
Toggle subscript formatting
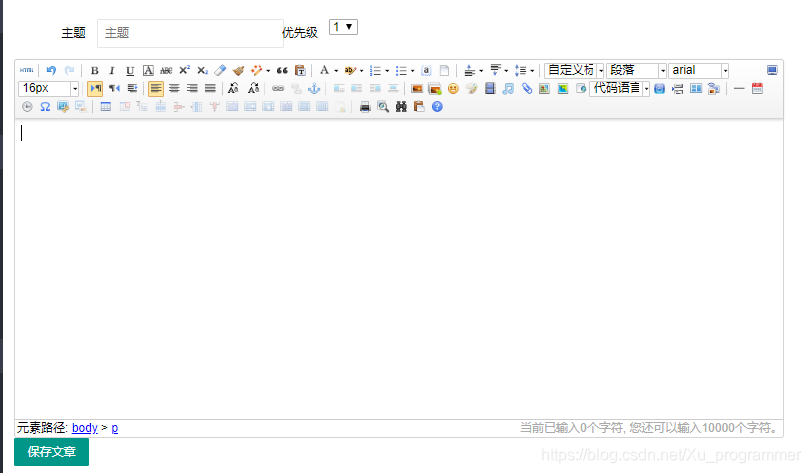coord(202,70)
